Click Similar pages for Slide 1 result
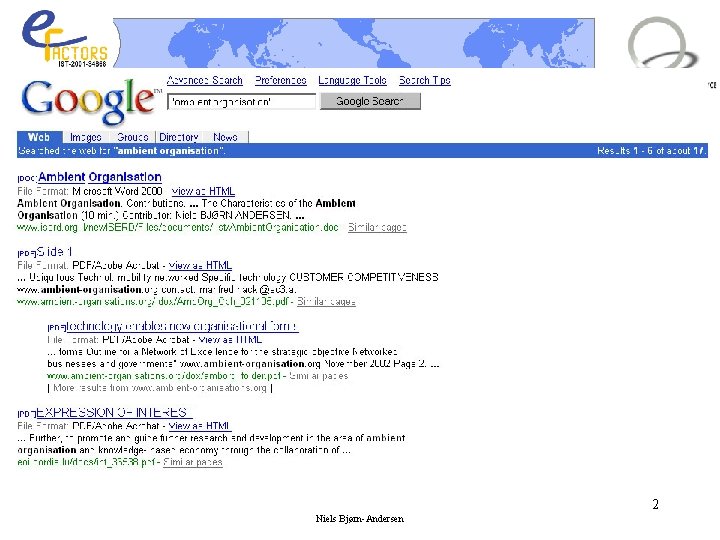Screen dimensions: 720x540 point(326,302)
